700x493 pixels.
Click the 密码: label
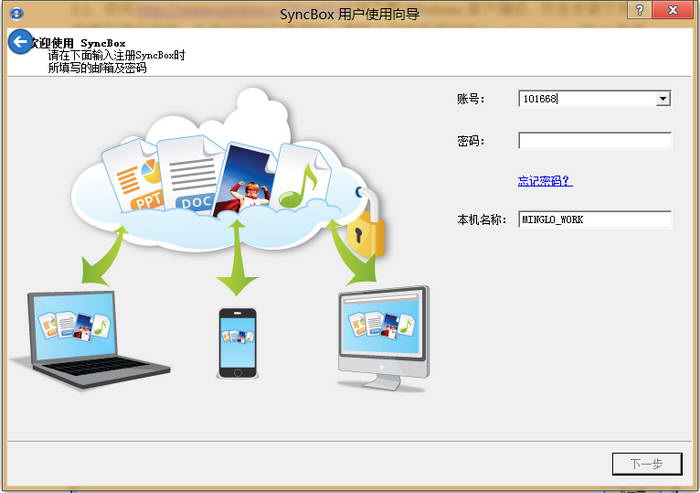coord(471,141)
